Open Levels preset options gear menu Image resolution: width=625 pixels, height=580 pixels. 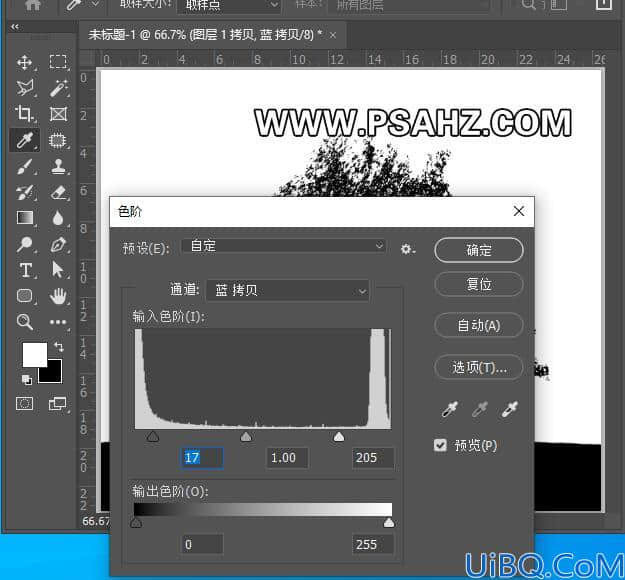point(408,249)
